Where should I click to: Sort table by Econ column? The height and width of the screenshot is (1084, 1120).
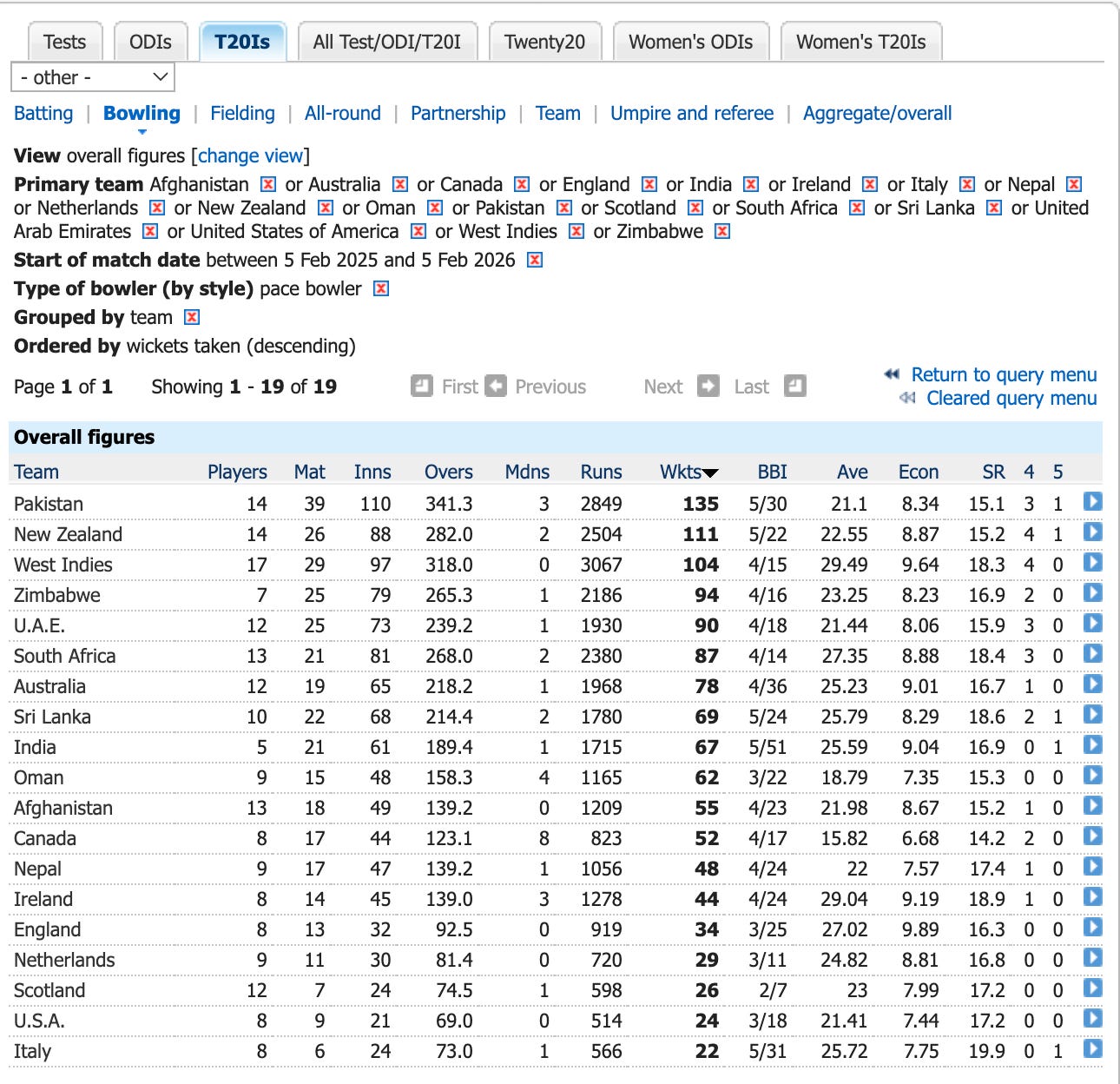919,472
